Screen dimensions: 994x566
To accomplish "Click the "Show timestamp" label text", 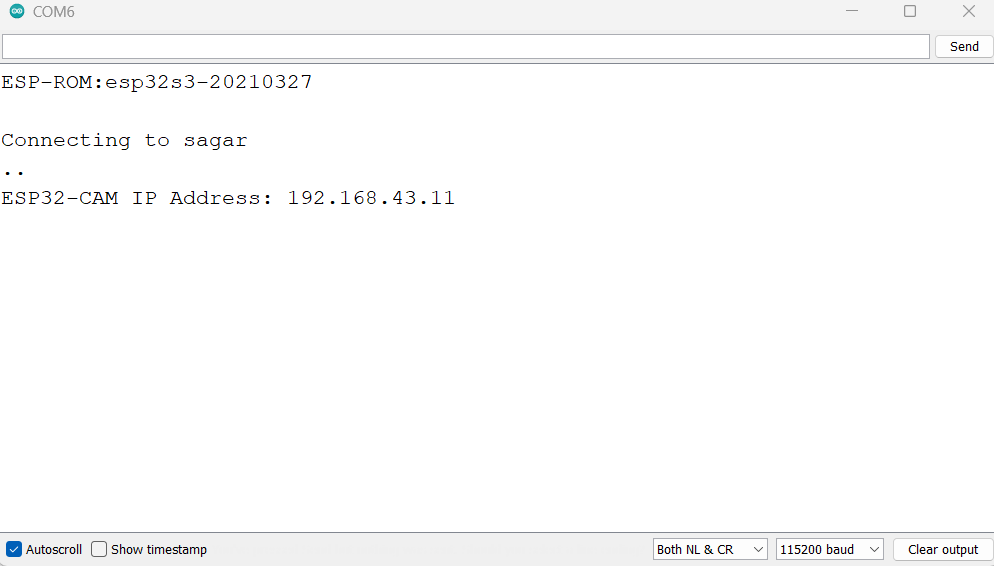I will click(159, 549).
